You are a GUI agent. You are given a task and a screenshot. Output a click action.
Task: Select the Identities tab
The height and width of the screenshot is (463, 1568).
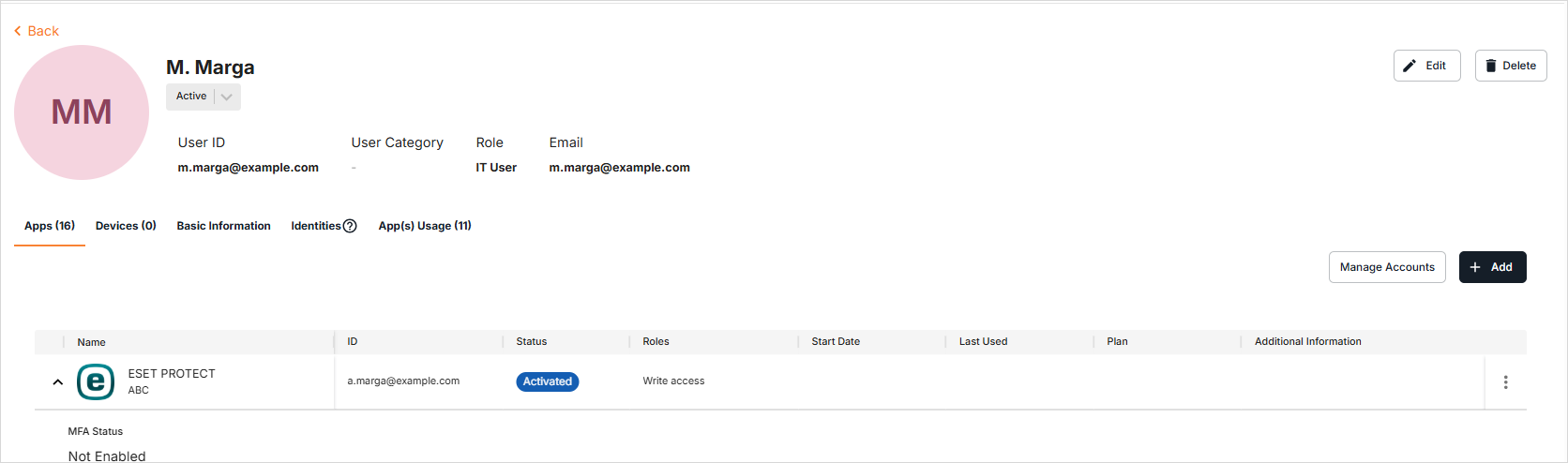tap(315, 226)
